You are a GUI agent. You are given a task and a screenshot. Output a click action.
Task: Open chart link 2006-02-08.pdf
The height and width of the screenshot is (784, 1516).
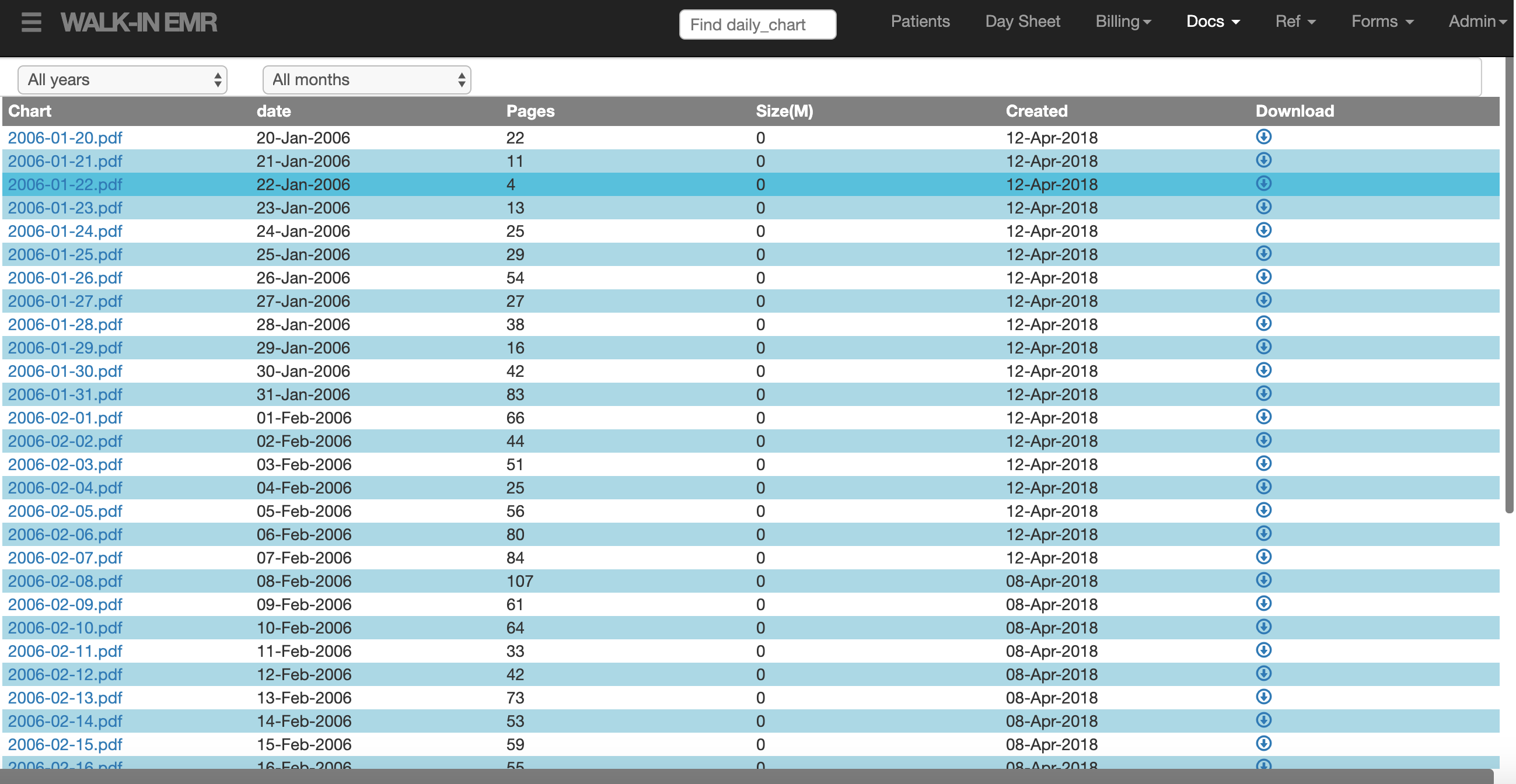pos(65,581)
